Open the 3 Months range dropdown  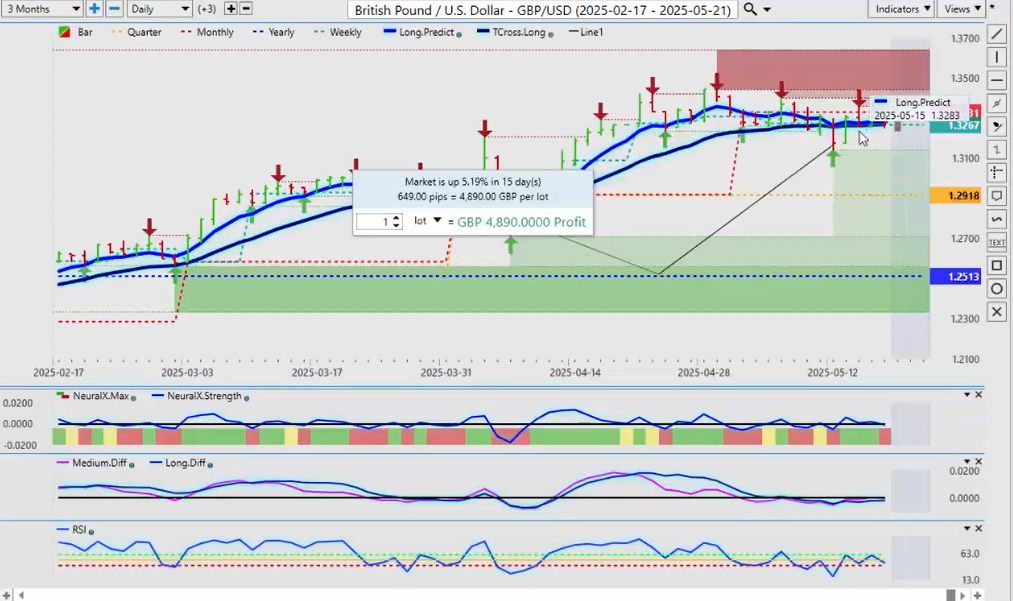tap(41, 9)
